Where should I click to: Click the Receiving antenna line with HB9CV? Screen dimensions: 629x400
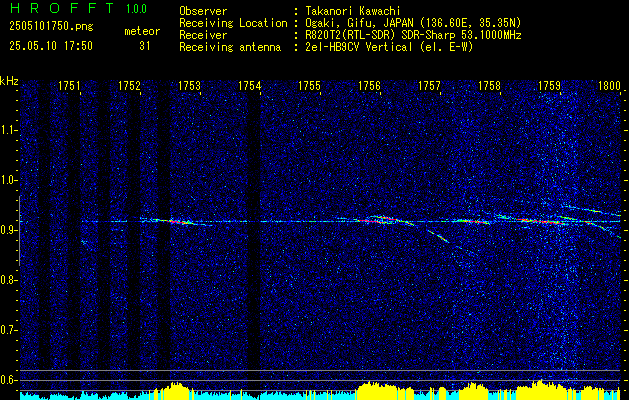coord(326,47)
